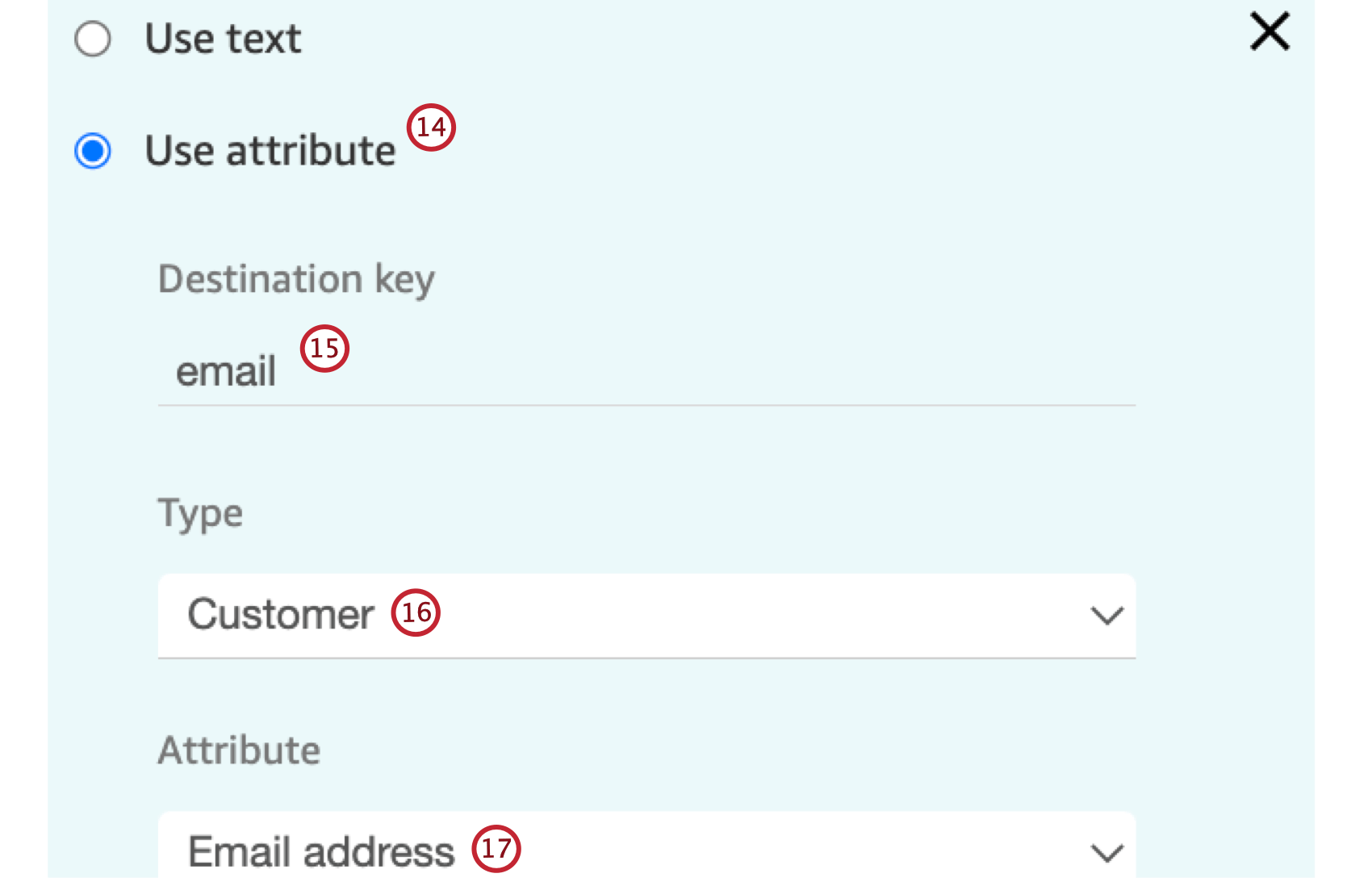
Task: Click the Type label above Customer
Action: [200, 513]
